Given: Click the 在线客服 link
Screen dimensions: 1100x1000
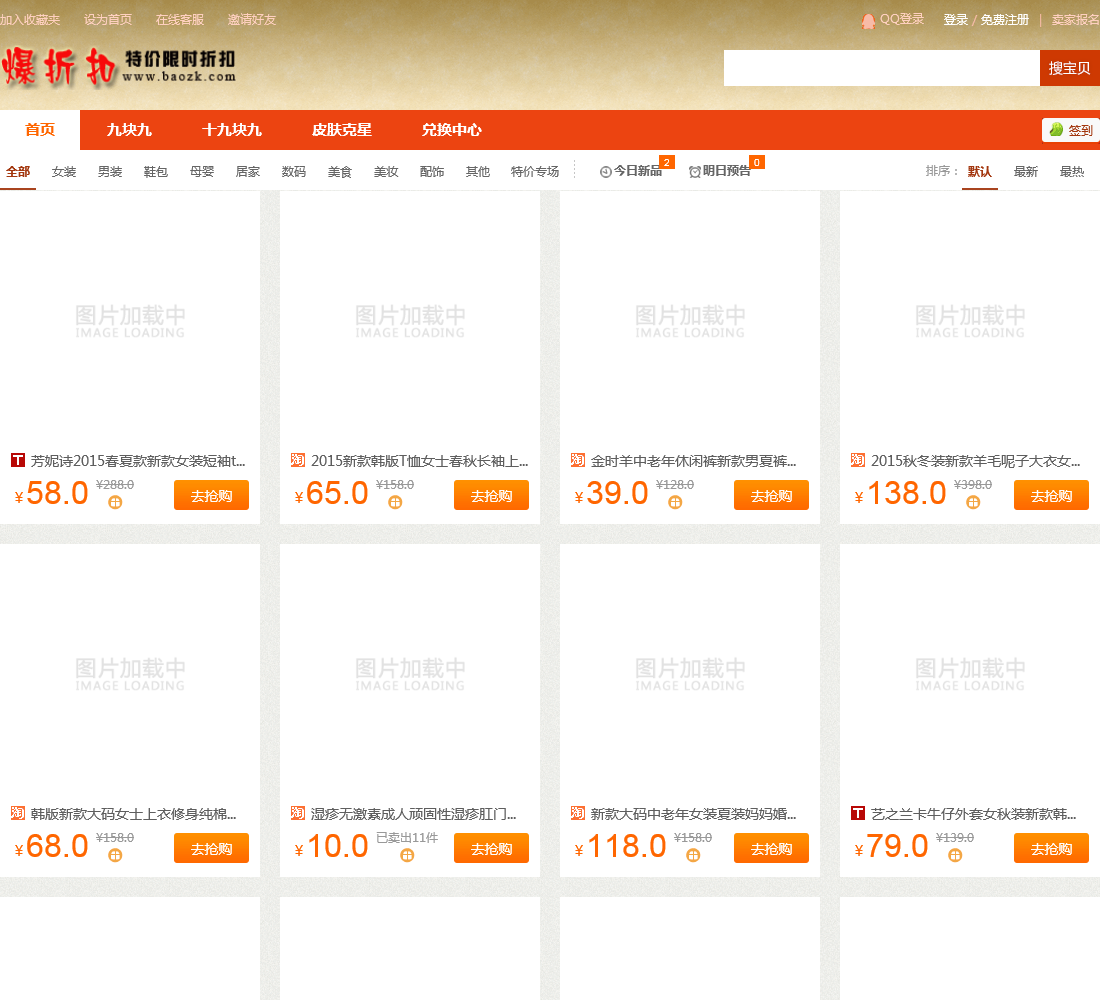Looking at the screenshot, I should coord(180,20).
